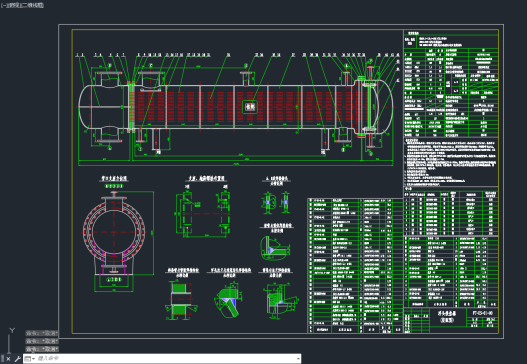
Task: Open the recent commands dropdown
Action: coord(29,359)
